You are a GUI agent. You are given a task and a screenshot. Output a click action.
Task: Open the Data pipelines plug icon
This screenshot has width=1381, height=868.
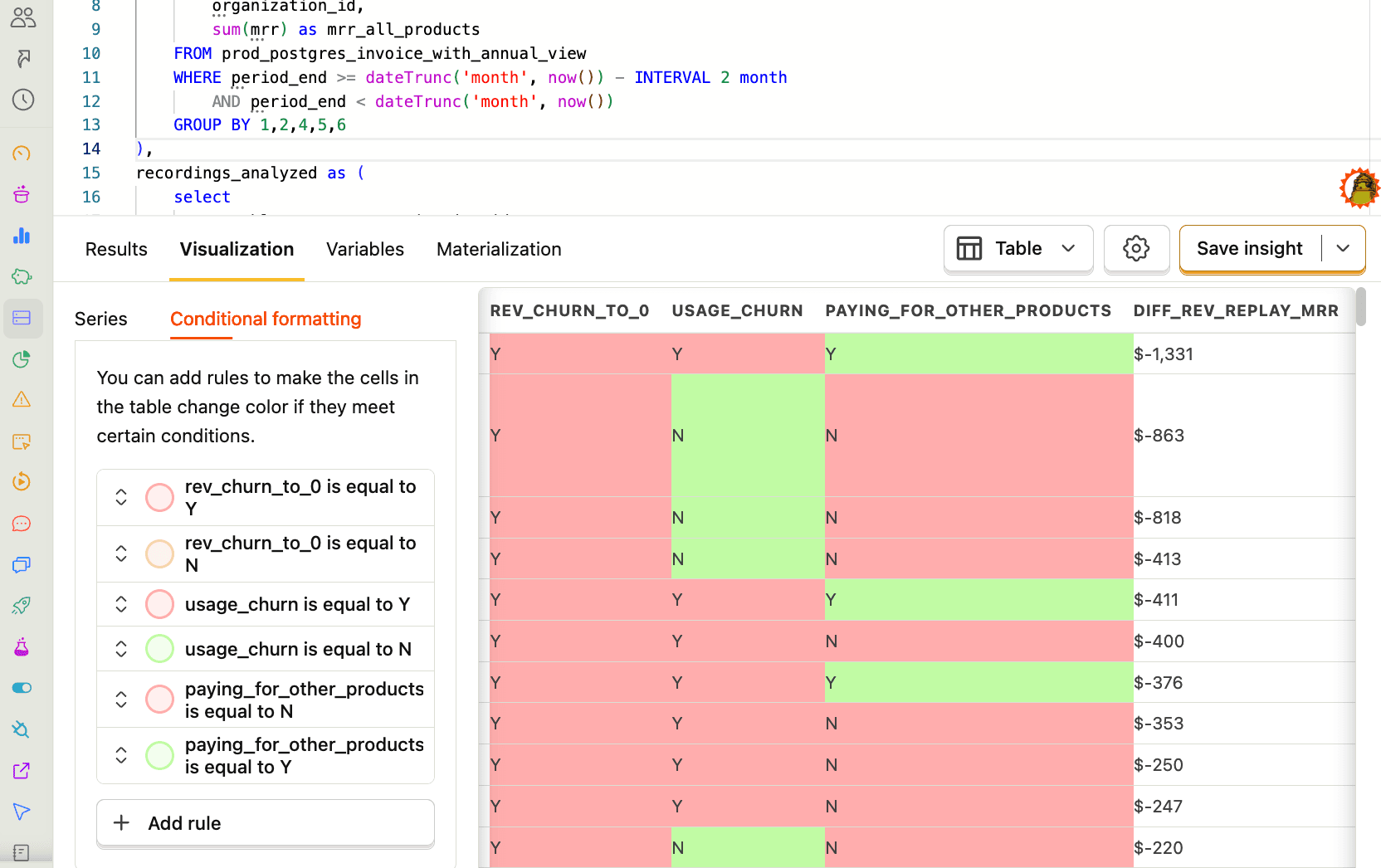tap(22, 729)
